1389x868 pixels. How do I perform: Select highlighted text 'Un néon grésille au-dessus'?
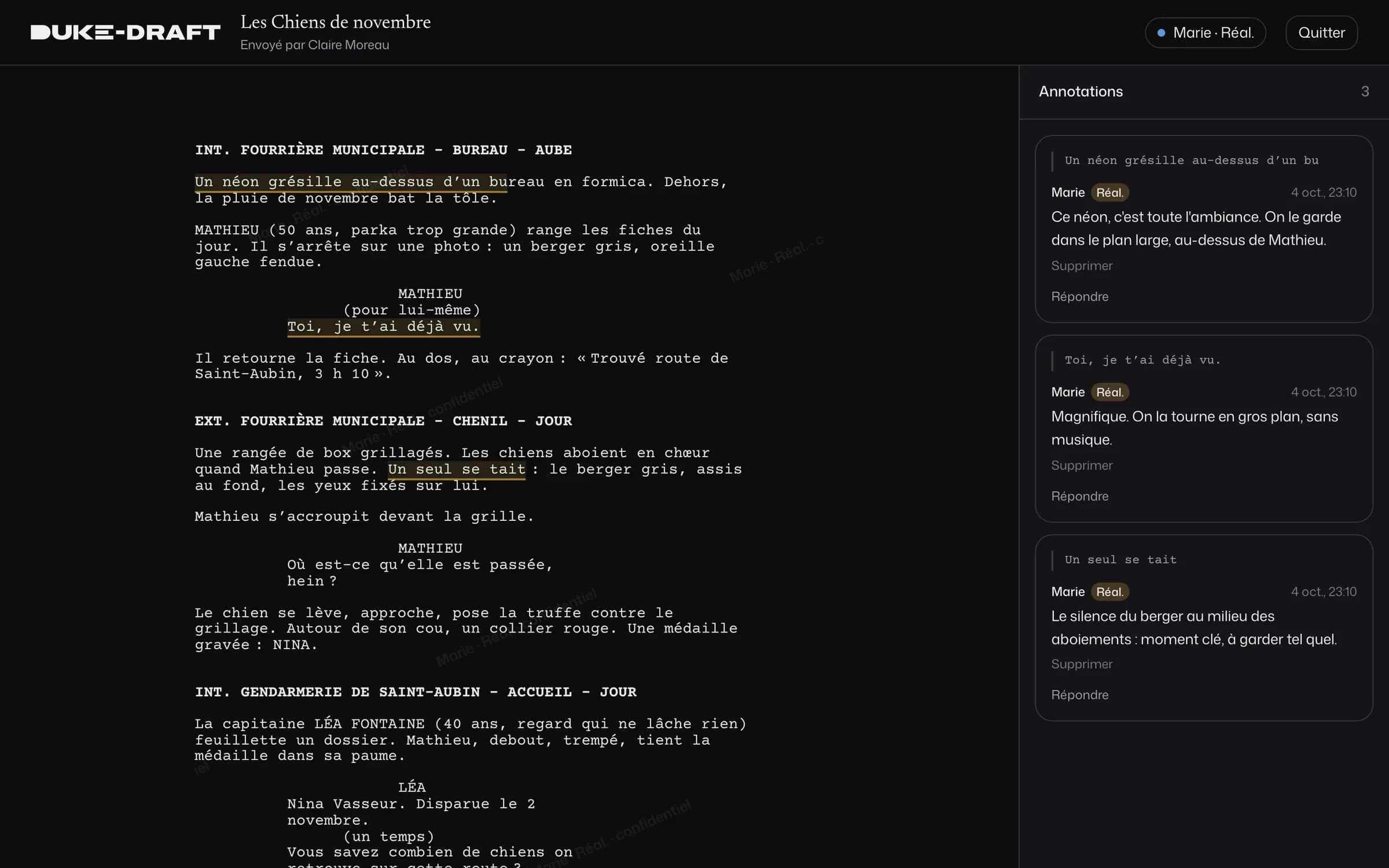[x=314, y=182]
